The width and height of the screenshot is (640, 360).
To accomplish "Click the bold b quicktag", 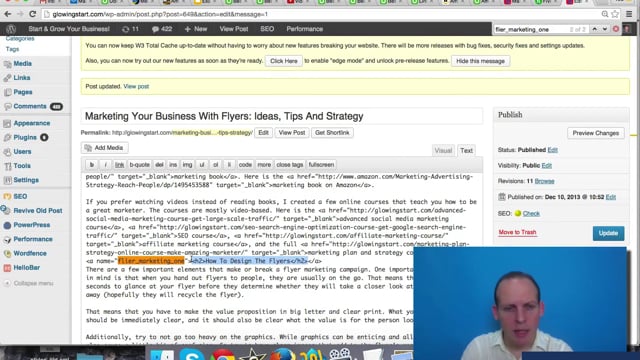I will click(92, 165).
